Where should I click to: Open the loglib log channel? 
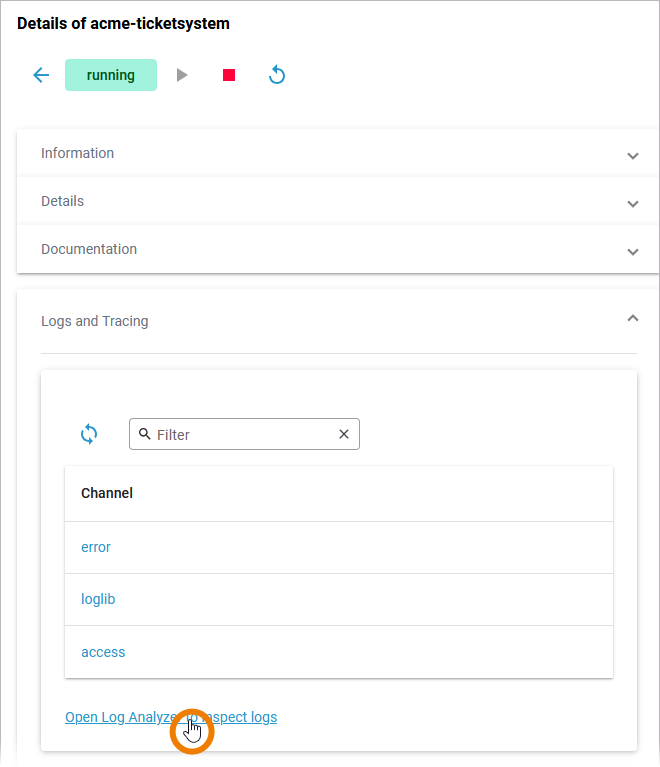pyautogui.click(x=98, y=599)
